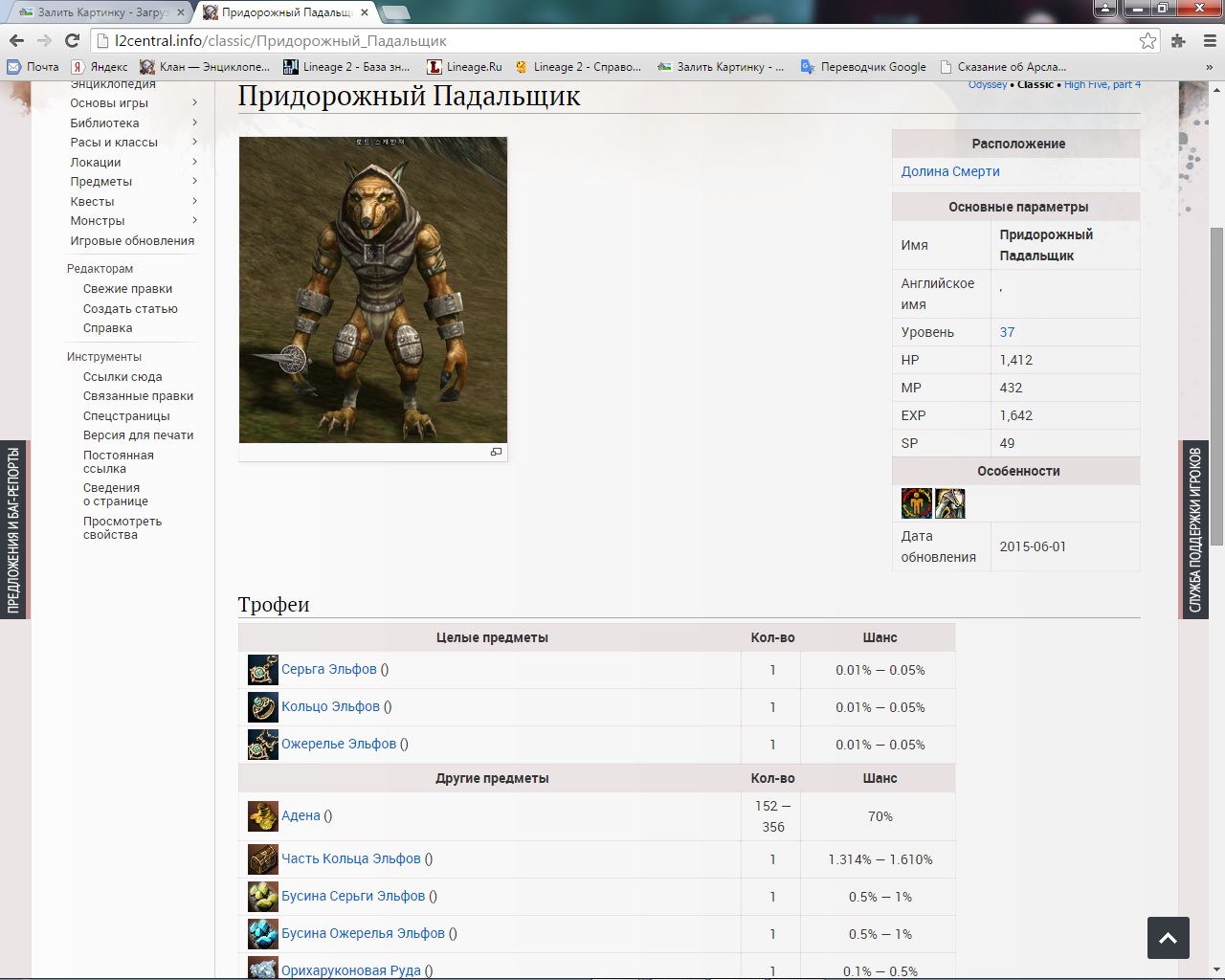Close the Придорожный Падальщик tab
Screen dimensions: 1225x980
365,12
